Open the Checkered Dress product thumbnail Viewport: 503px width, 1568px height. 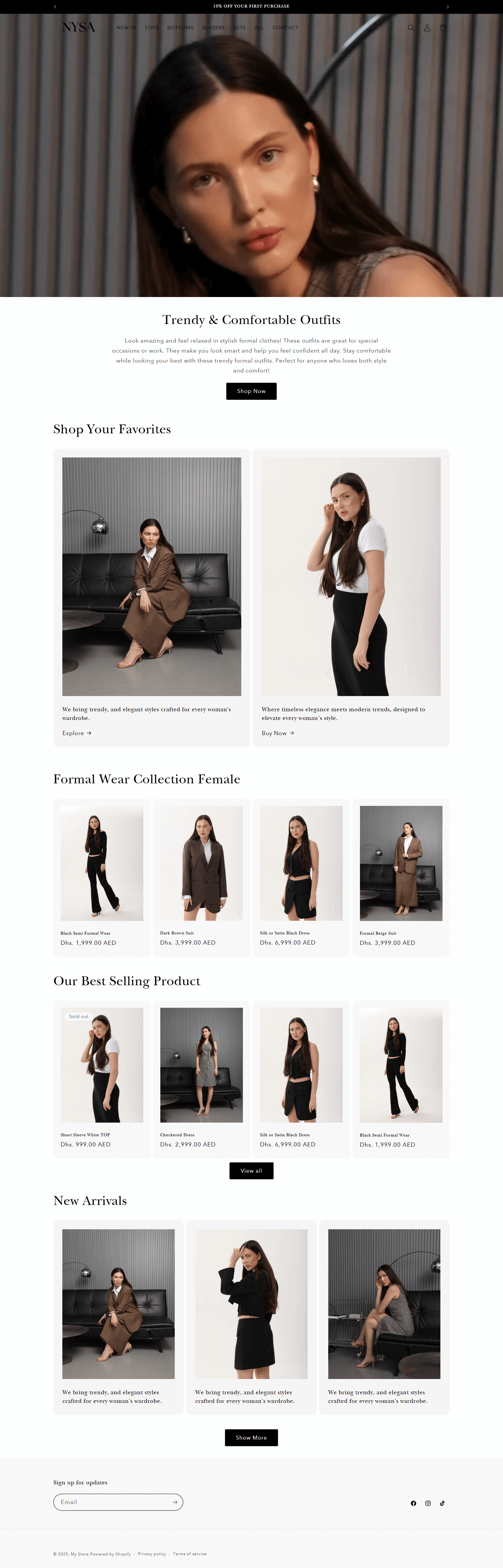201,1065
